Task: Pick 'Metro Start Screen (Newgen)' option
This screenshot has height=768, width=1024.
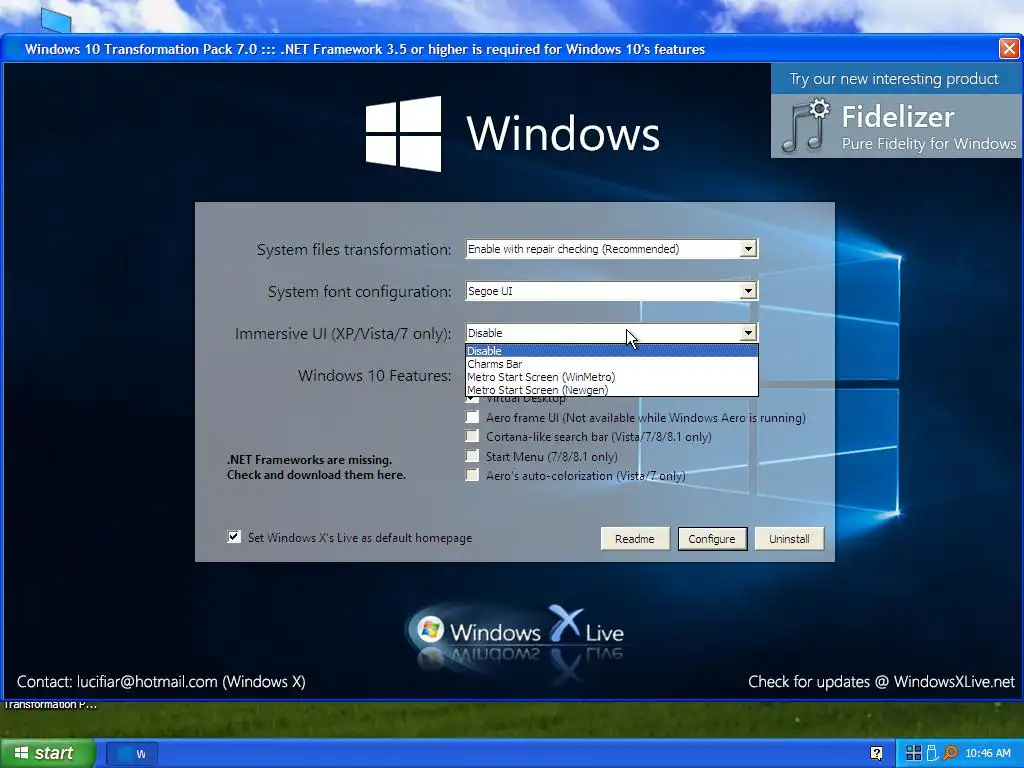Action: [x=611, y=390]
